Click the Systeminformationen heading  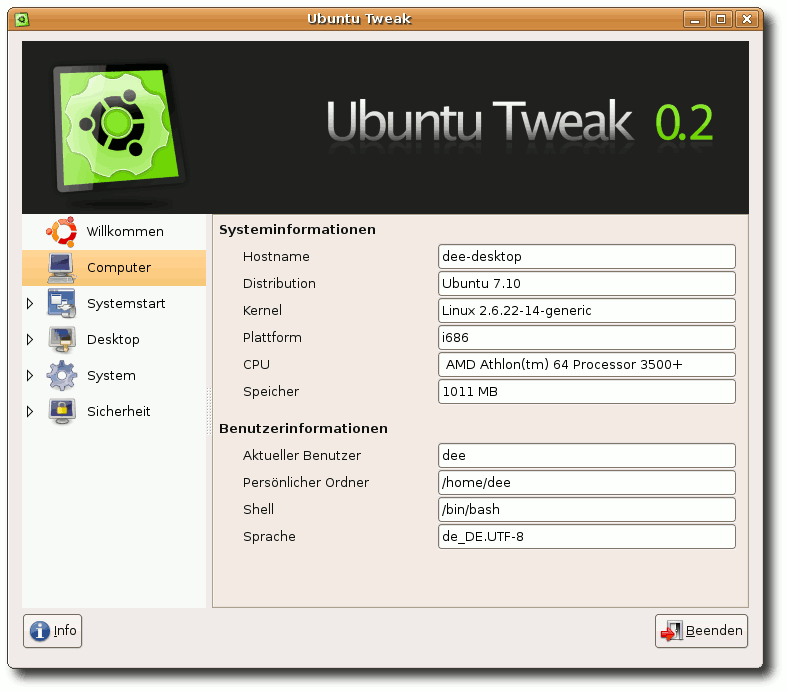click(x=297, y=230)
